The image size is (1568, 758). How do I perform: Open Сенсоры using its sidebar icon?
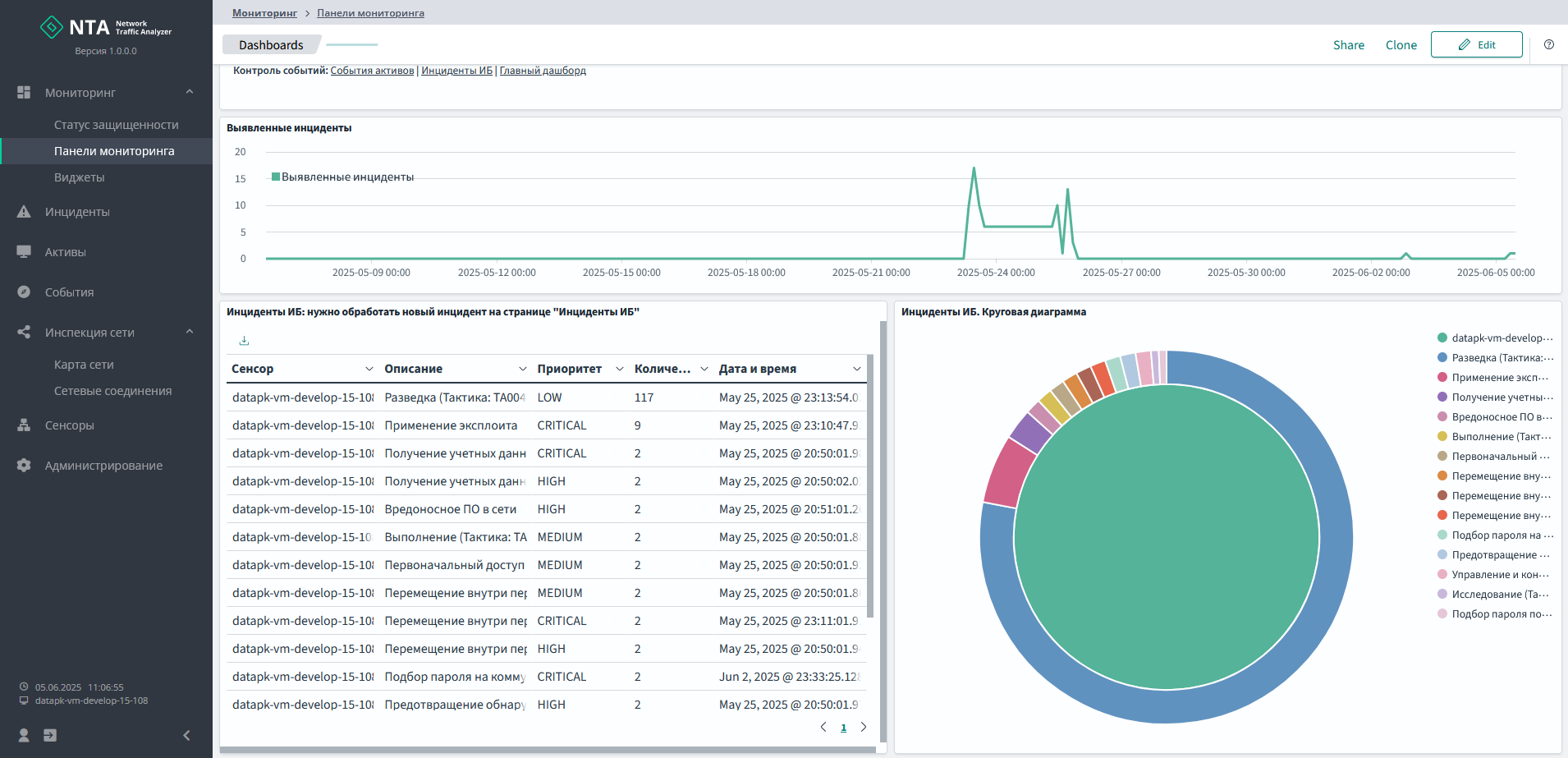24,425
